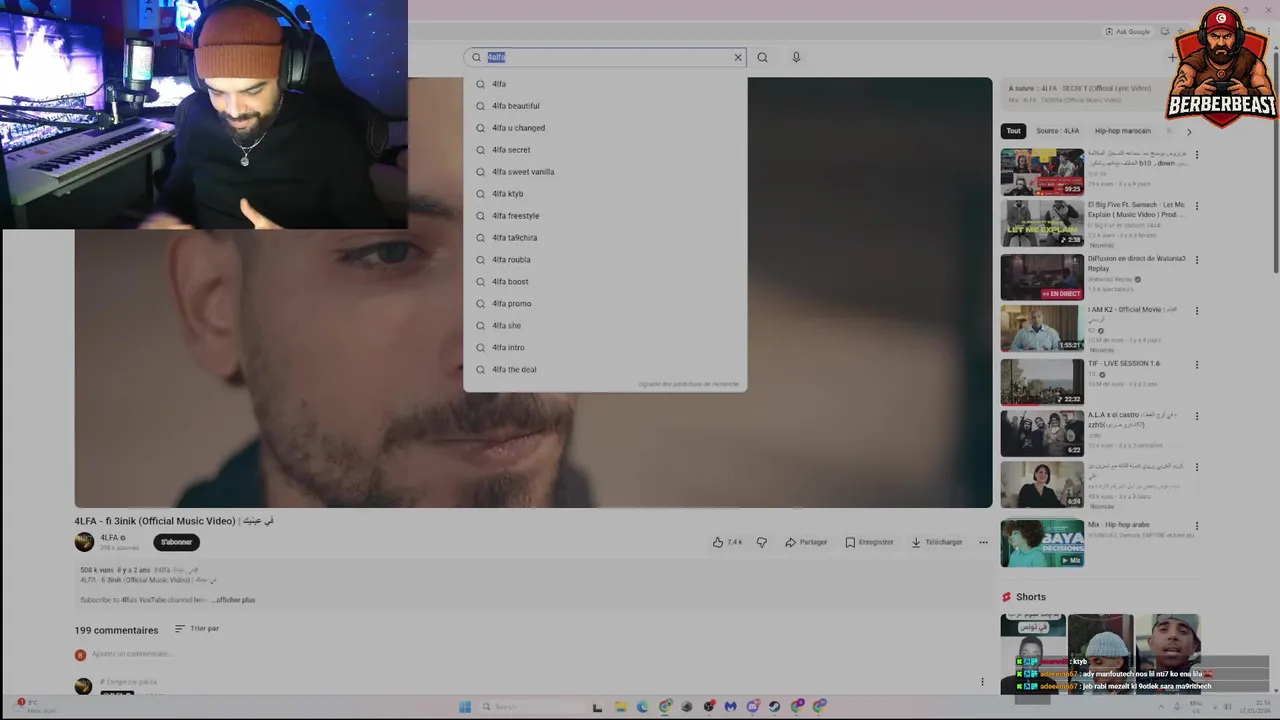The image size is (1280, 720).
Task: Click the Windows taskbar search box
Action: click(534, 707)
